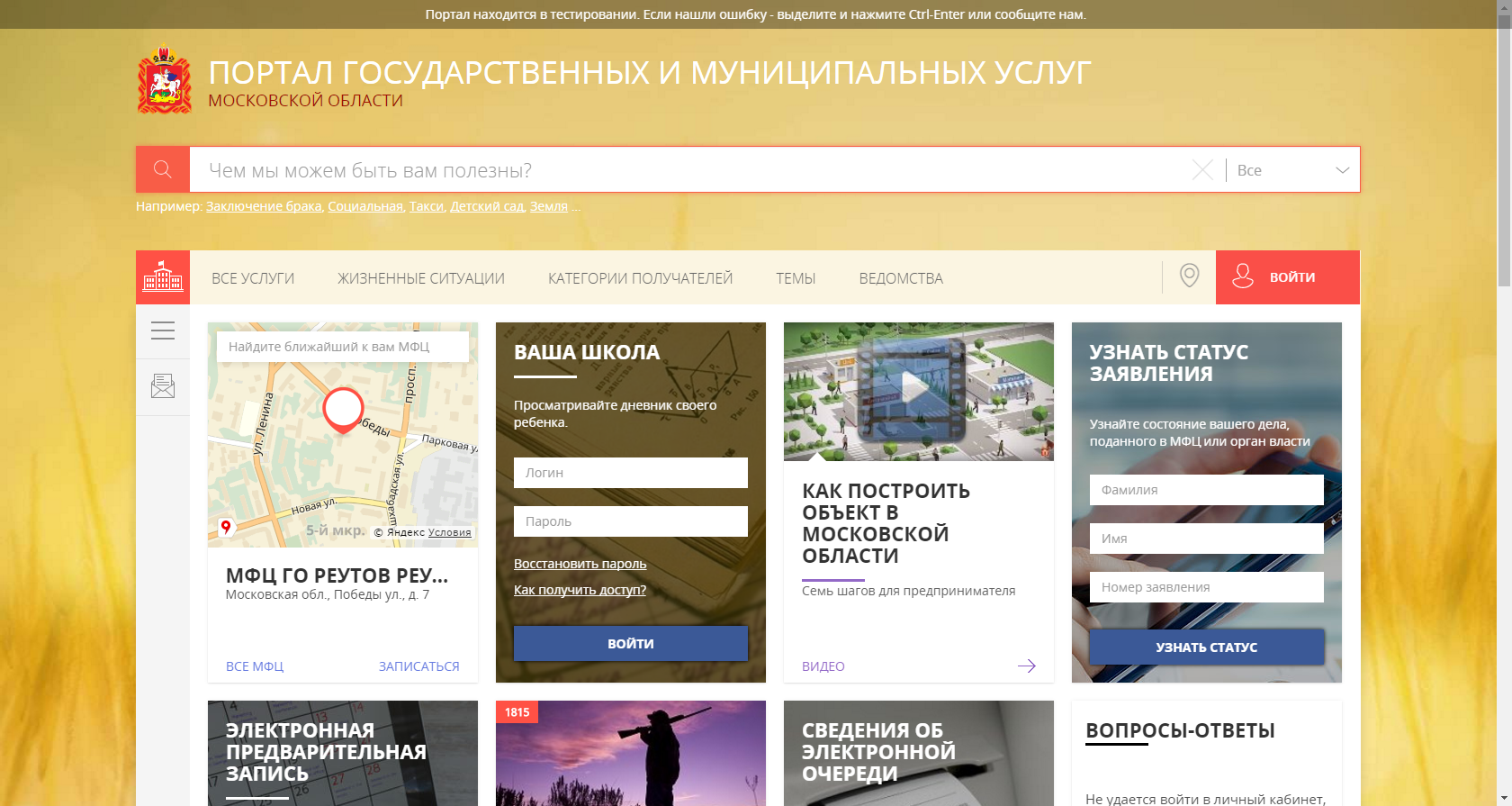
Task: Select КАТЕГОРИИ ПОЛУЧАТЕЛЕЙ menu item
Action: (640, 278)
